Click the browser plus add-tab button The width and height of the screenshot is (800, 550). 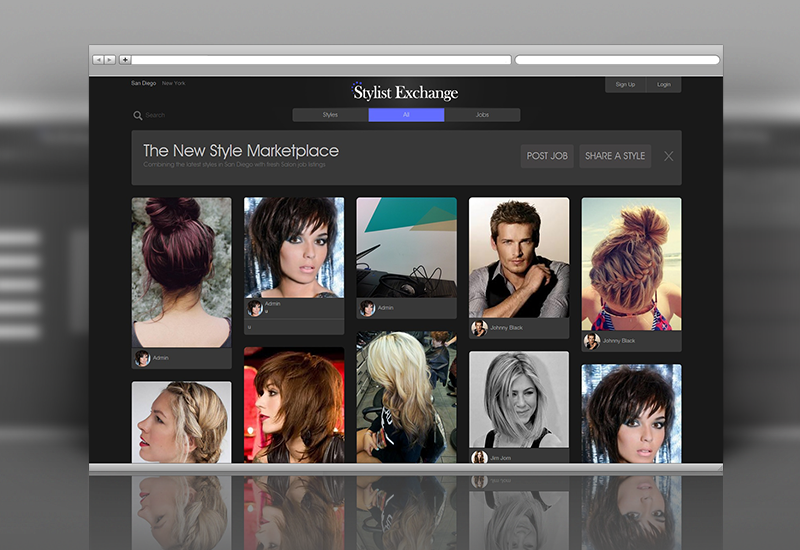coord(125,60)
